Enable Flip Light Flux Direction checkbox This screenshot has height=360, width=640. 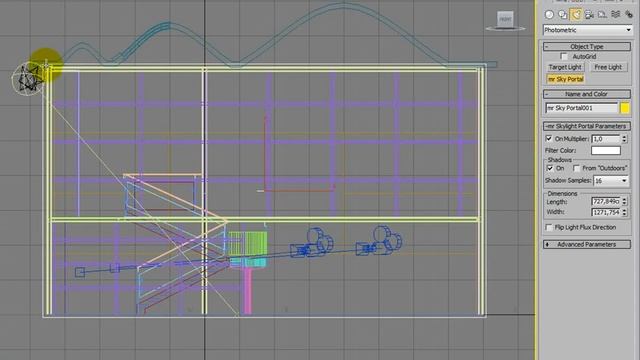549,227
